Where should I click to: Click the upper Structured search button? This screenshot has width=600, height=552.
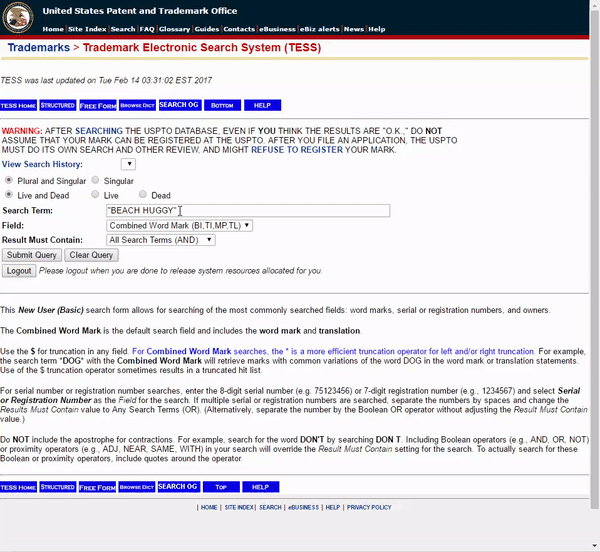coord(58,105)
